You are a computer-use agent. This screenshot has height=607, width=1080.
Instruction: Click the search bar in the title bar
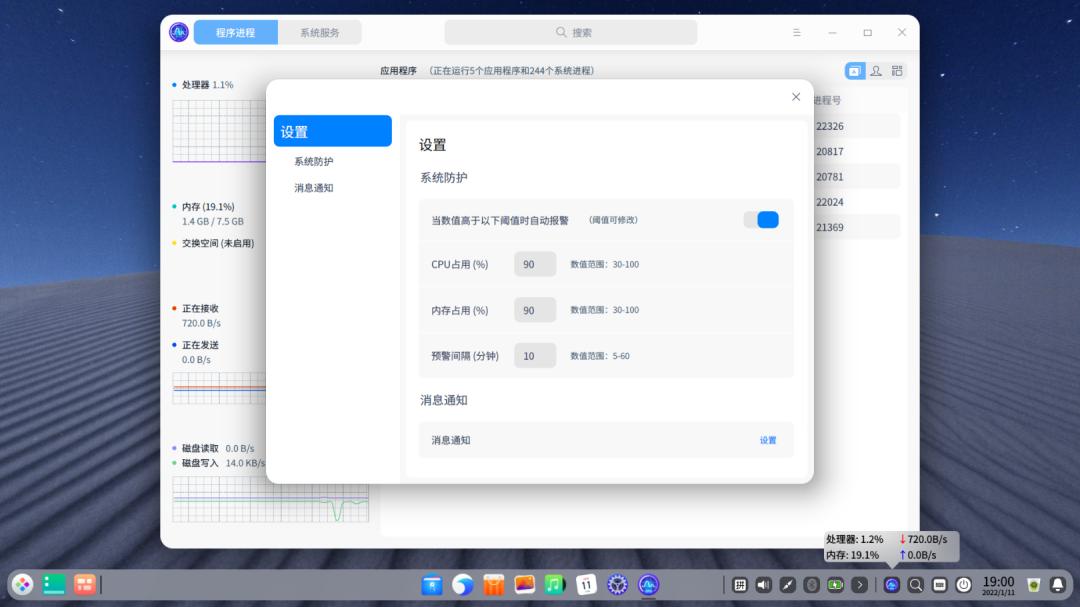click(x=570, y=31)
